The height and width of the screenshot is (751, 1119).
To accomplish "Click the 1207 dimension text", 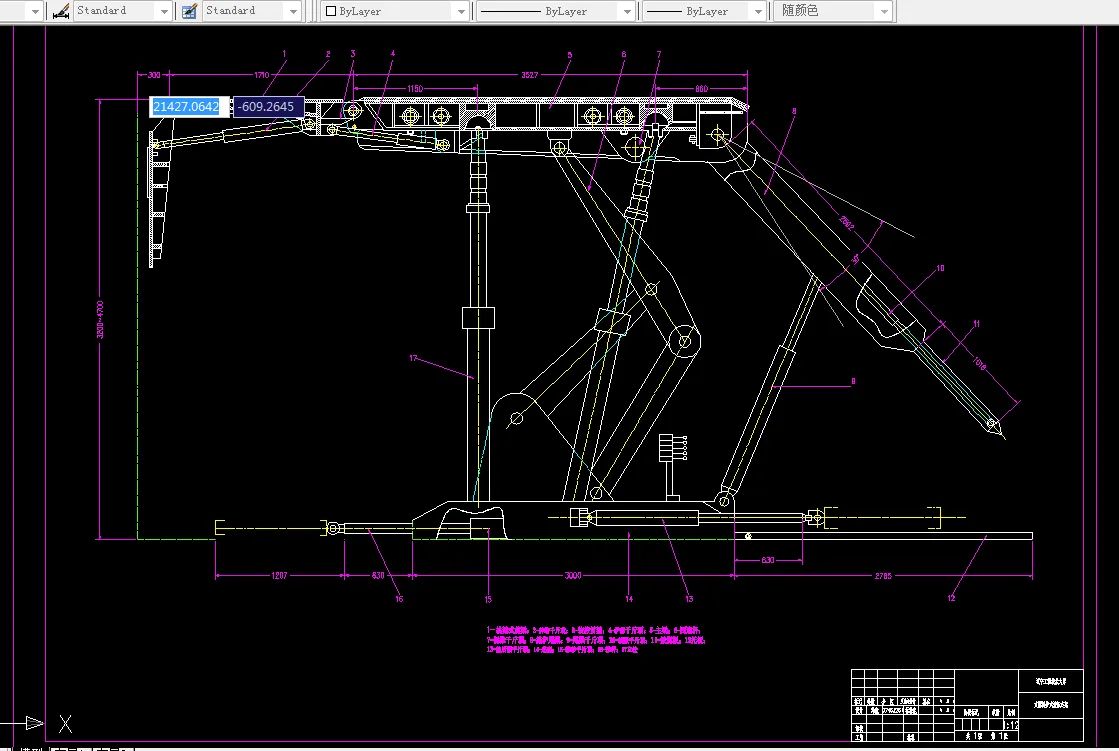I will tap(279, 575).
